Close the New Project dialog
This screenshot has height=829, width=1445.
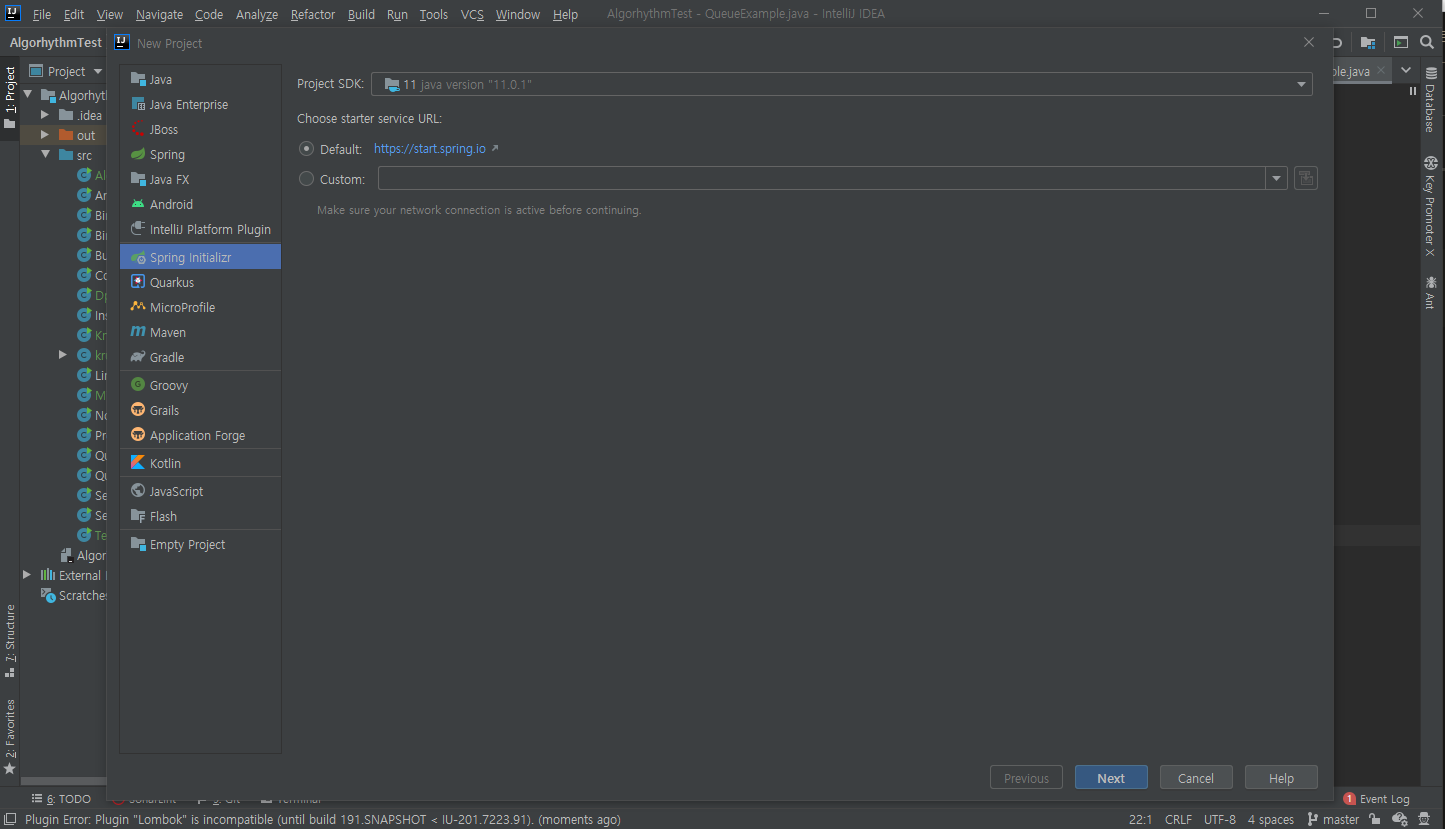1309,42
